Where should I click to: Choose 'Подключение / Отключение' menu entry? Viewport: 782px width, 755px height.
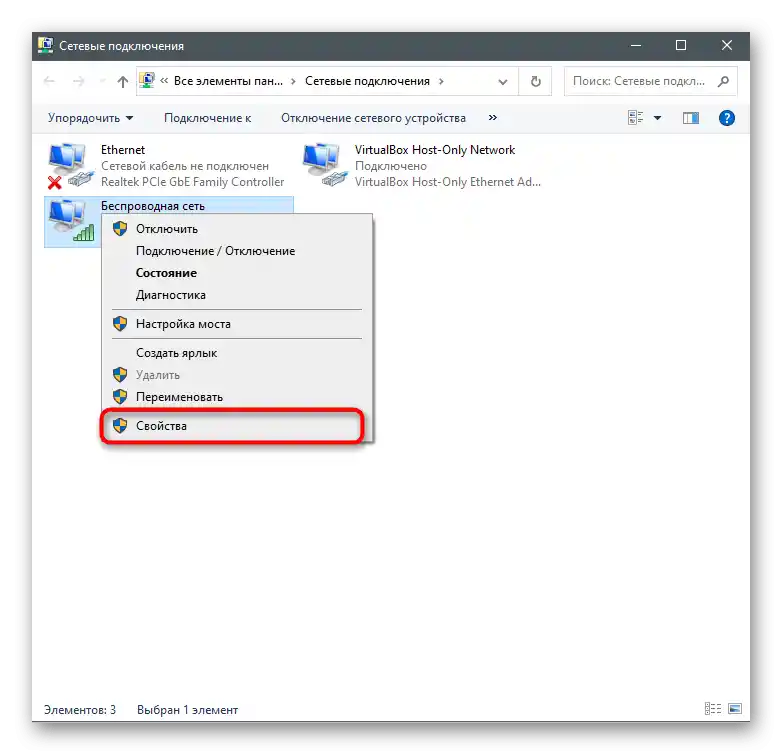pos(237,251)
